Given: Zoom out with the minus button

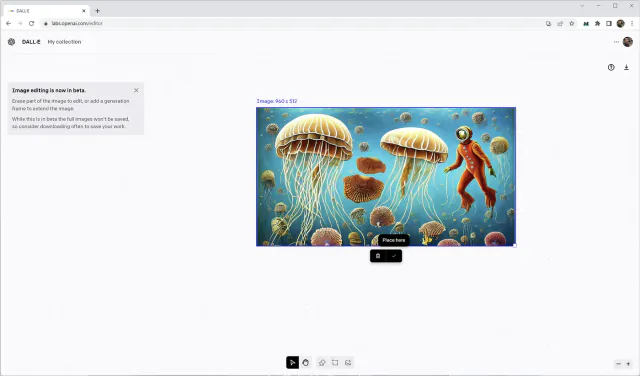Looking at the screenshot, I should pyautogui.click(x=618, y=363).
